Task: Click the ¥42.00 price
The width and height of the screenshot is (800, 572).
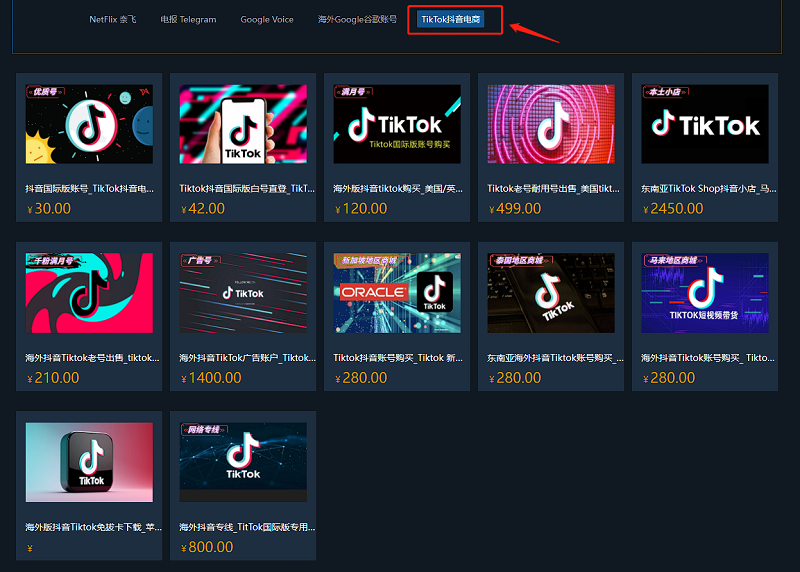Action: [203, 209]
